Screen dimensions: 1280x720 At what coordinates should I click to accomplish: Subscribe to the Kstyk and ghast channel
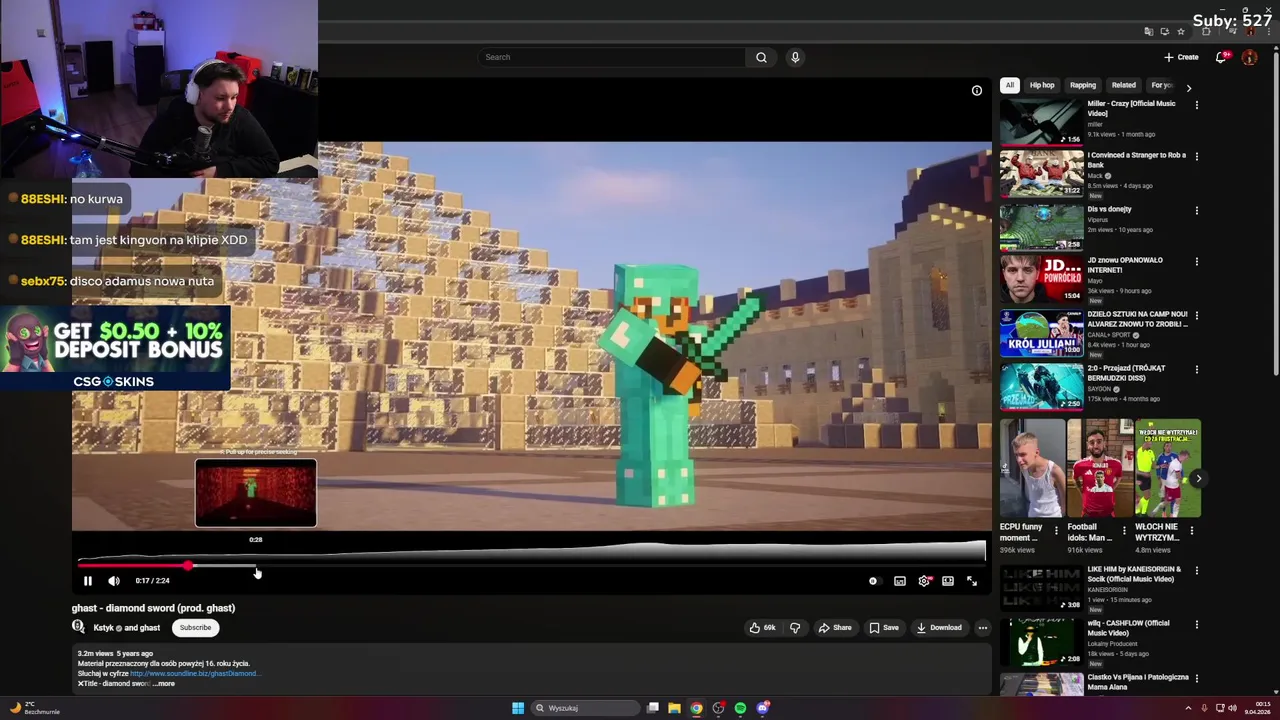point(195,628)
